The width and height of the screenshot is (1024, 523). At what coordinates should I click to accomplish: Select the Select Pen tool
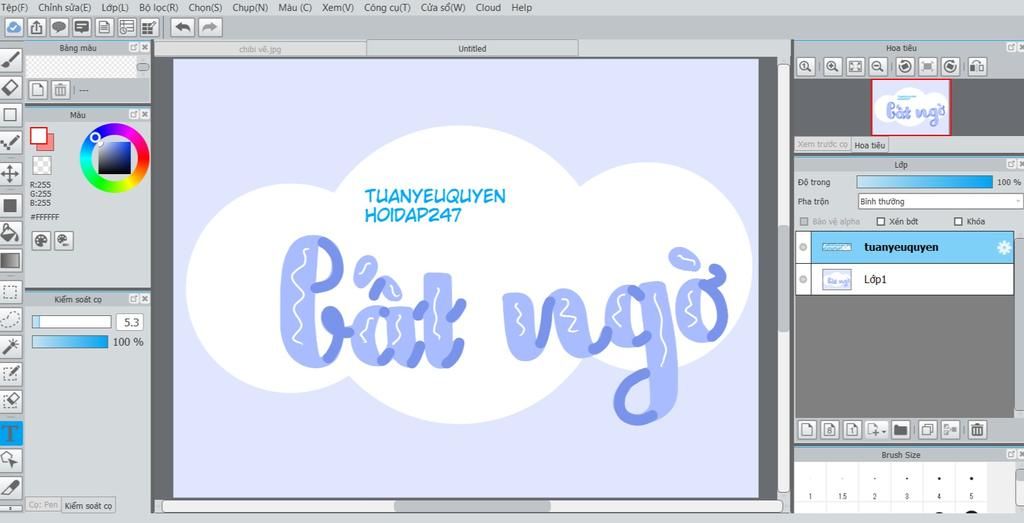point(10,374)
